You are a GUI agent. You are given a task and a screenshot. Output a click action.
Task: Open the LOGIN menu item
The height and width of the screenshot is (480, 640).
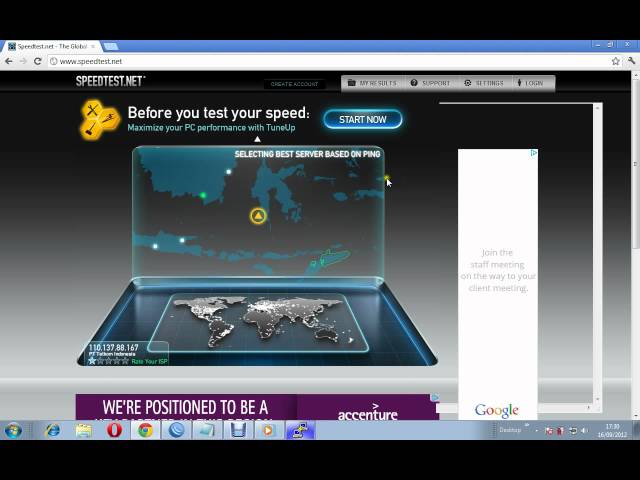[x=531, y=83]
